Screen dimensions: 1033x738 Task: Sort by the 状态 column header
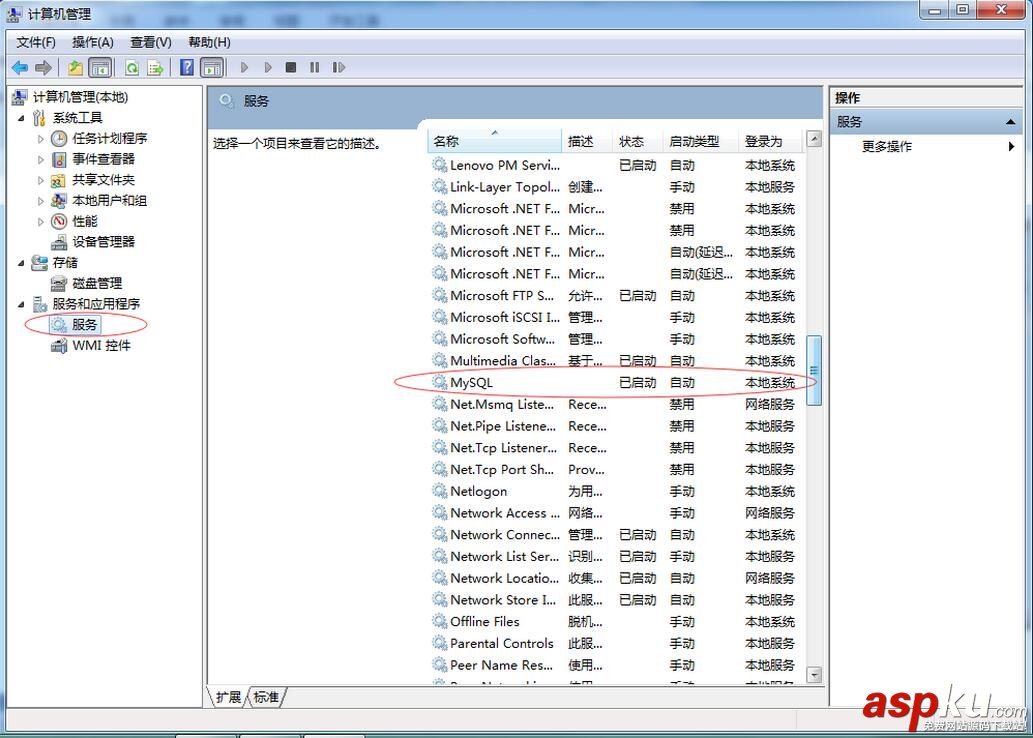[638, 141]
